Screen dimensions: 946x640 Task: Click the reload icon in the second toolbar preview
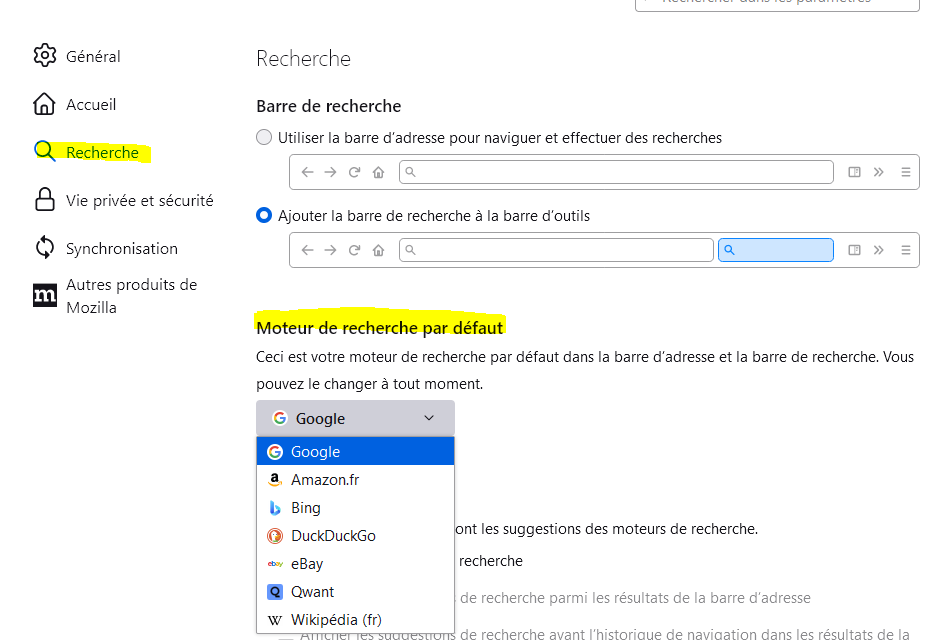(354, 250)
